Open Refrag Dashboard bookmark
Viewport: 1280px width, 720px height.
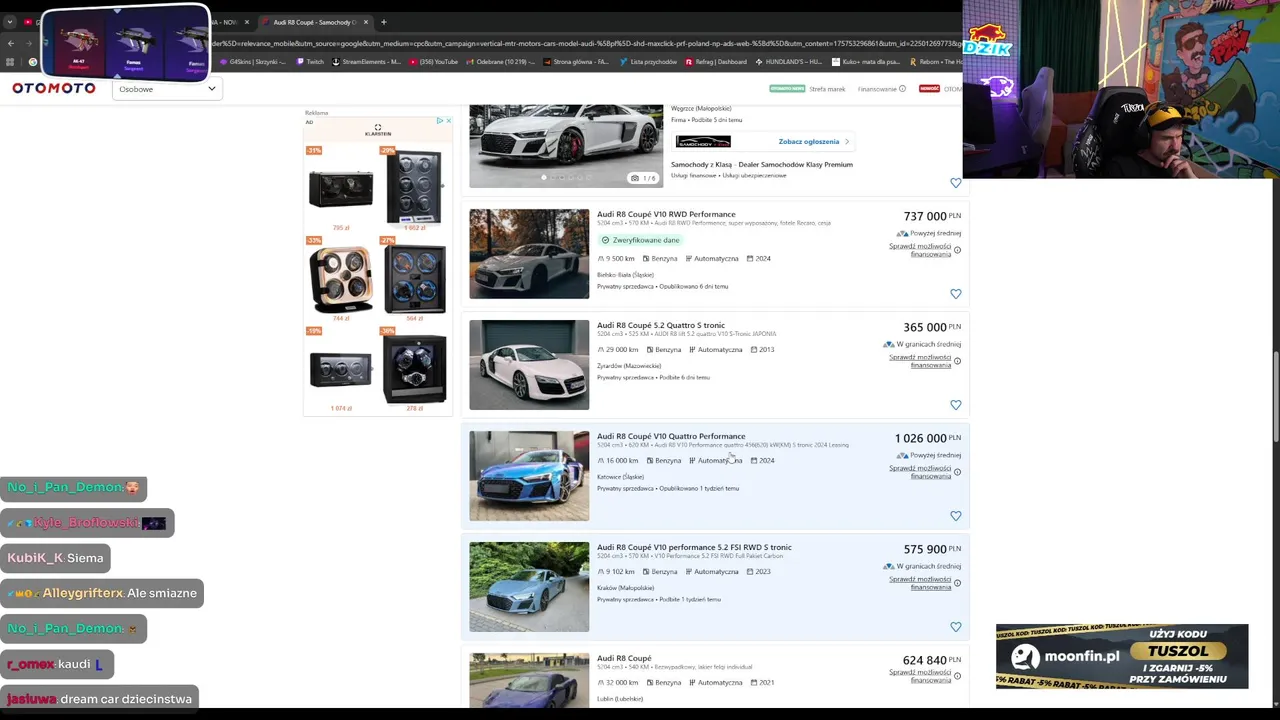pyautogui.click(x=716, y=62)
